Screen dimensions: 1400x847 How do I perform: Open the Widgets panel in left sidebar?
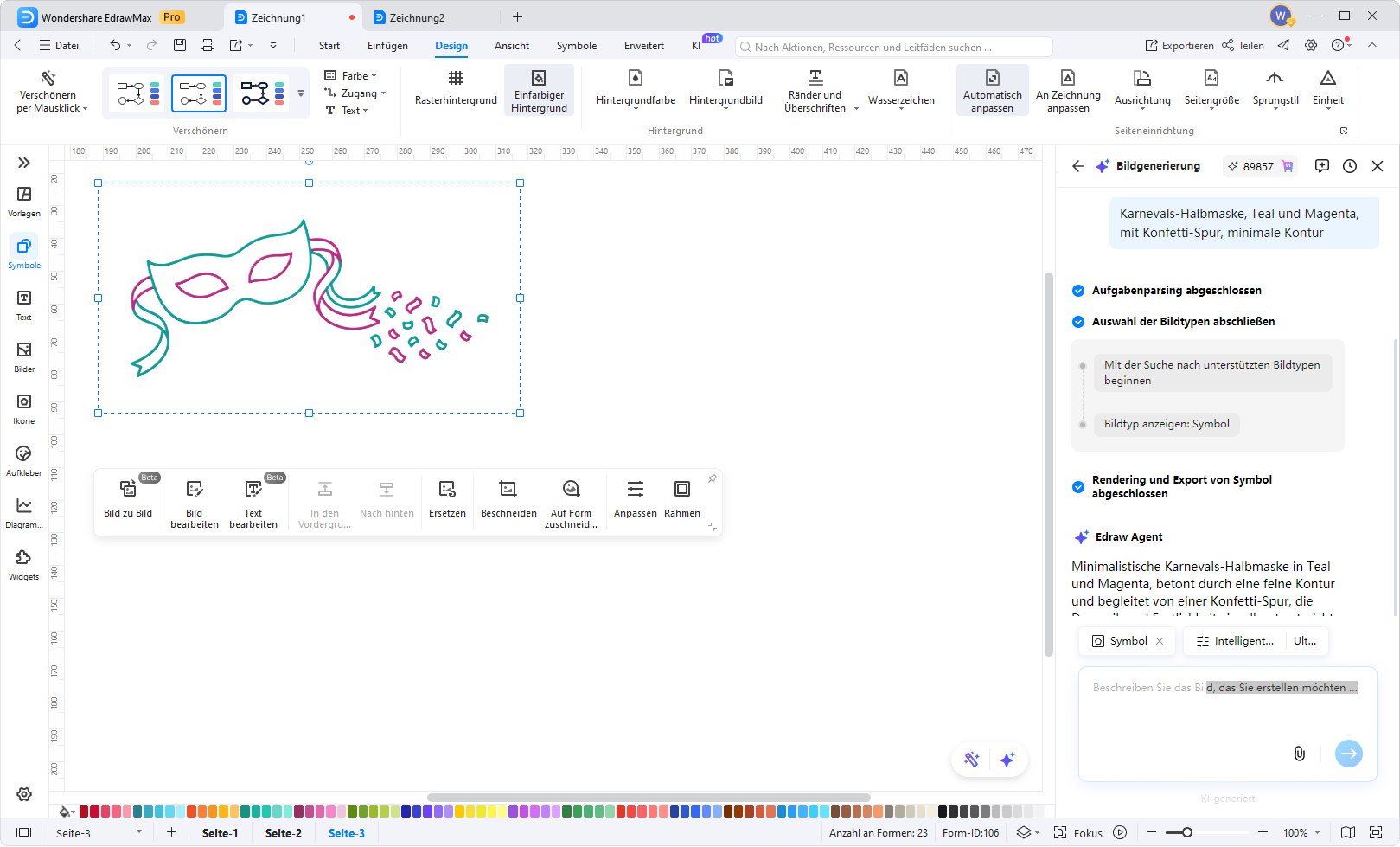tap(23, 564)
